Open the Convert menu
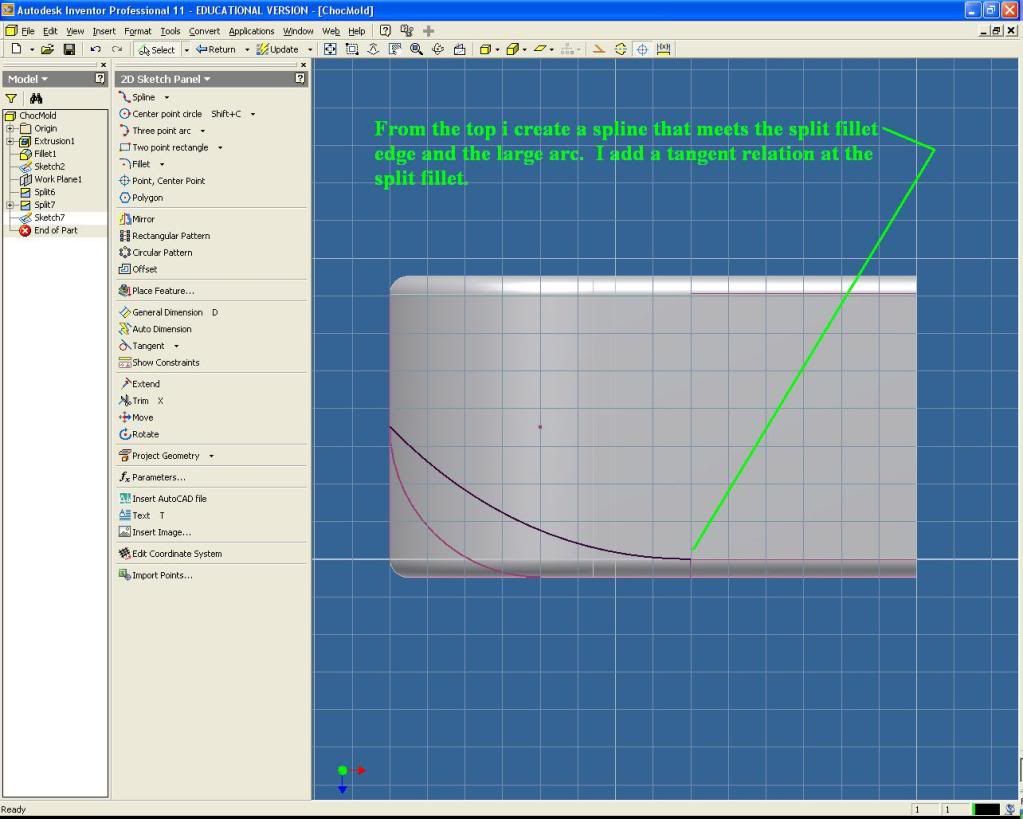1023x819 pixels. (x=204, y=31)
